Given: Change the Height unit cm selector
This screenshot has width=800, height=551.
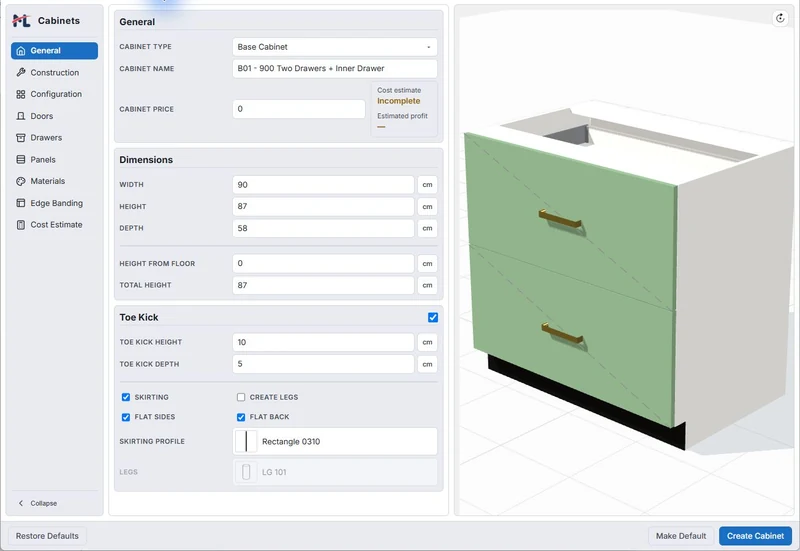Looking at the screenshot, I should coord(427,207).
